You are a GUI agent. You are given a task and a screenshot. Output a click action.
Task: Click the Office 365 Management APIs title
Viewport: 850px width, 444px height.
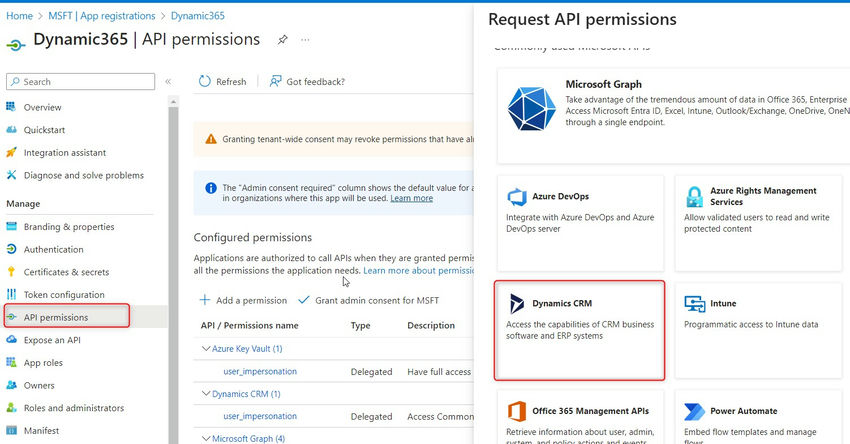pos(590,411)
